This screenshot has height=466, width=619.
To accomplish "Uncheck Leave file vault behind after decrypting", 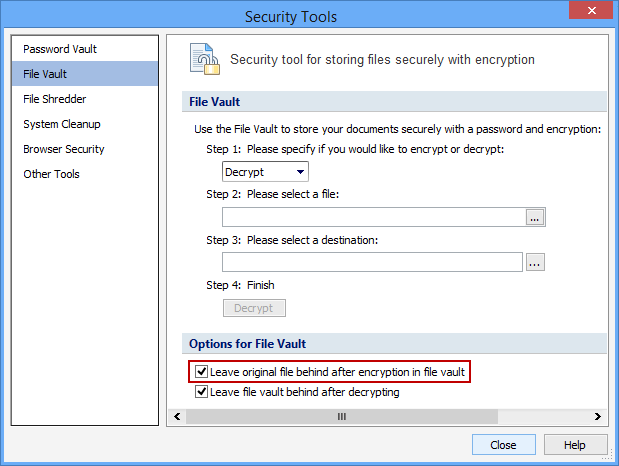I will pyautogui.click(x=201, y=392).
